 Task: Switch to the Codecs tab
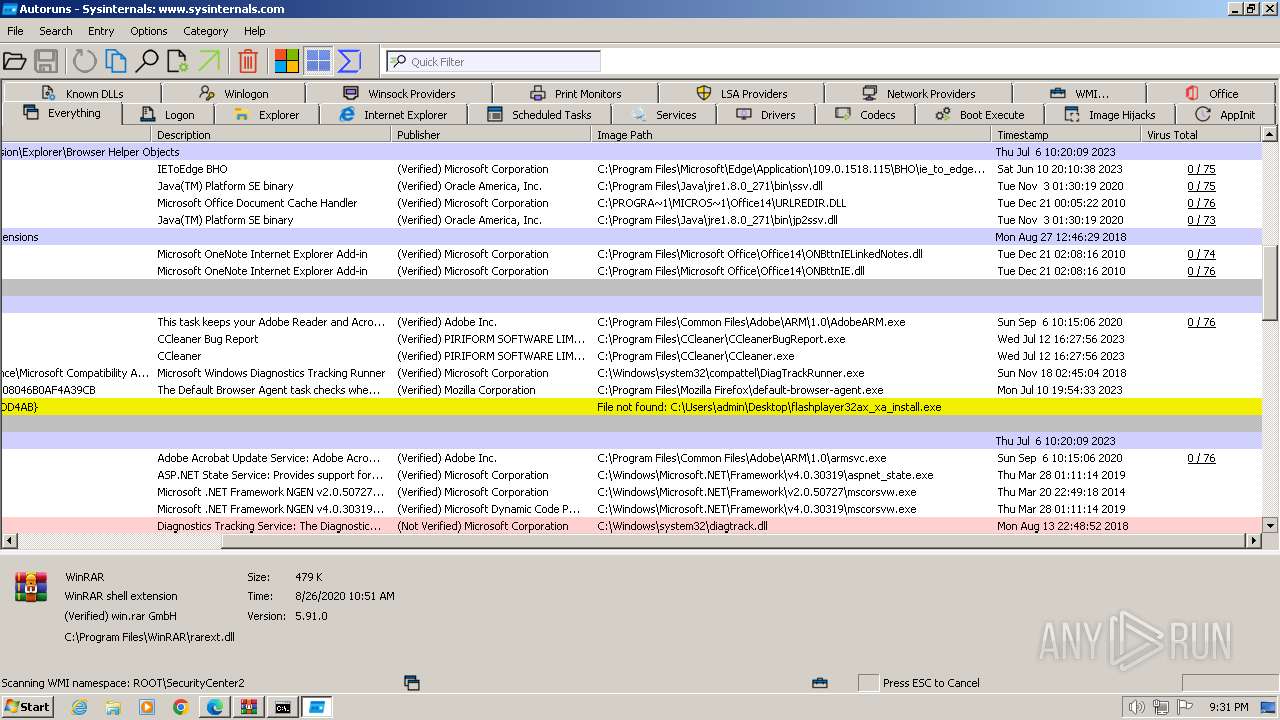coord(865,114)
